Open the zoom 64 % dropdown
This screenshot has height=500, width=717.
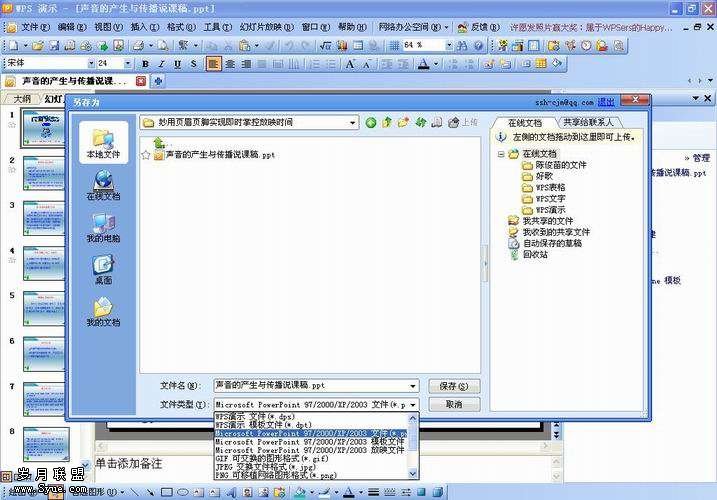pos(449,45)
